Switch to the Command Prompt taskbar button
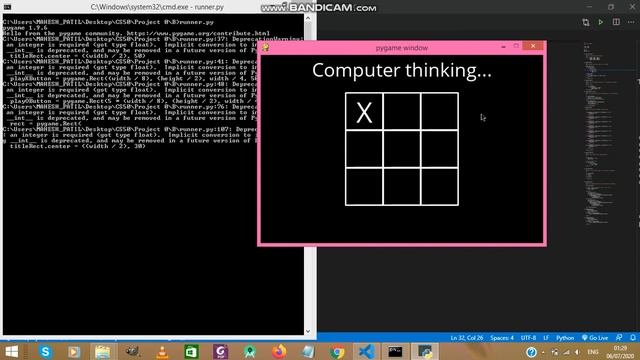640x360 pixels. click(x=395, y=351)
